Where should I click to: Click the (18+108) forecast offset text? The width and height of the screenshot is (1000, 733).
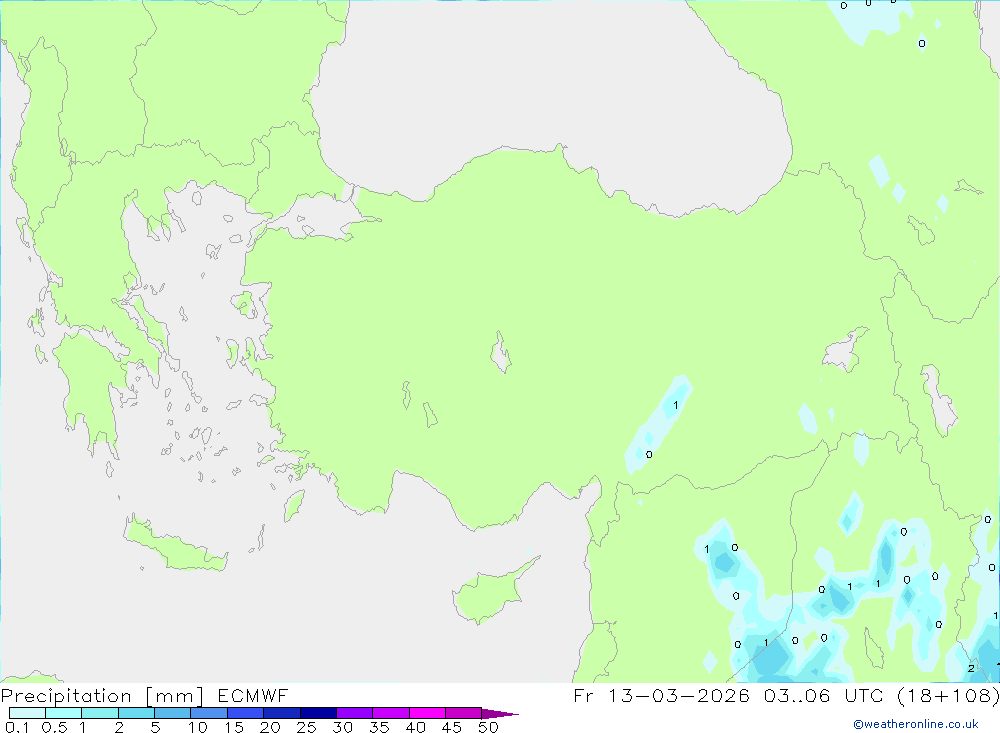tap(948, 695)
